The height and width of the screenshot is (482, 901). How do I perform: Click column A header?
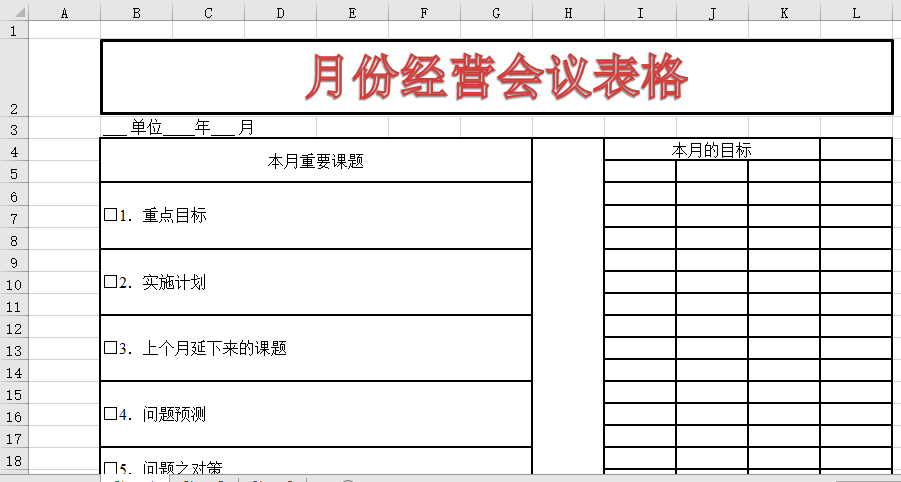pos(65,12)
